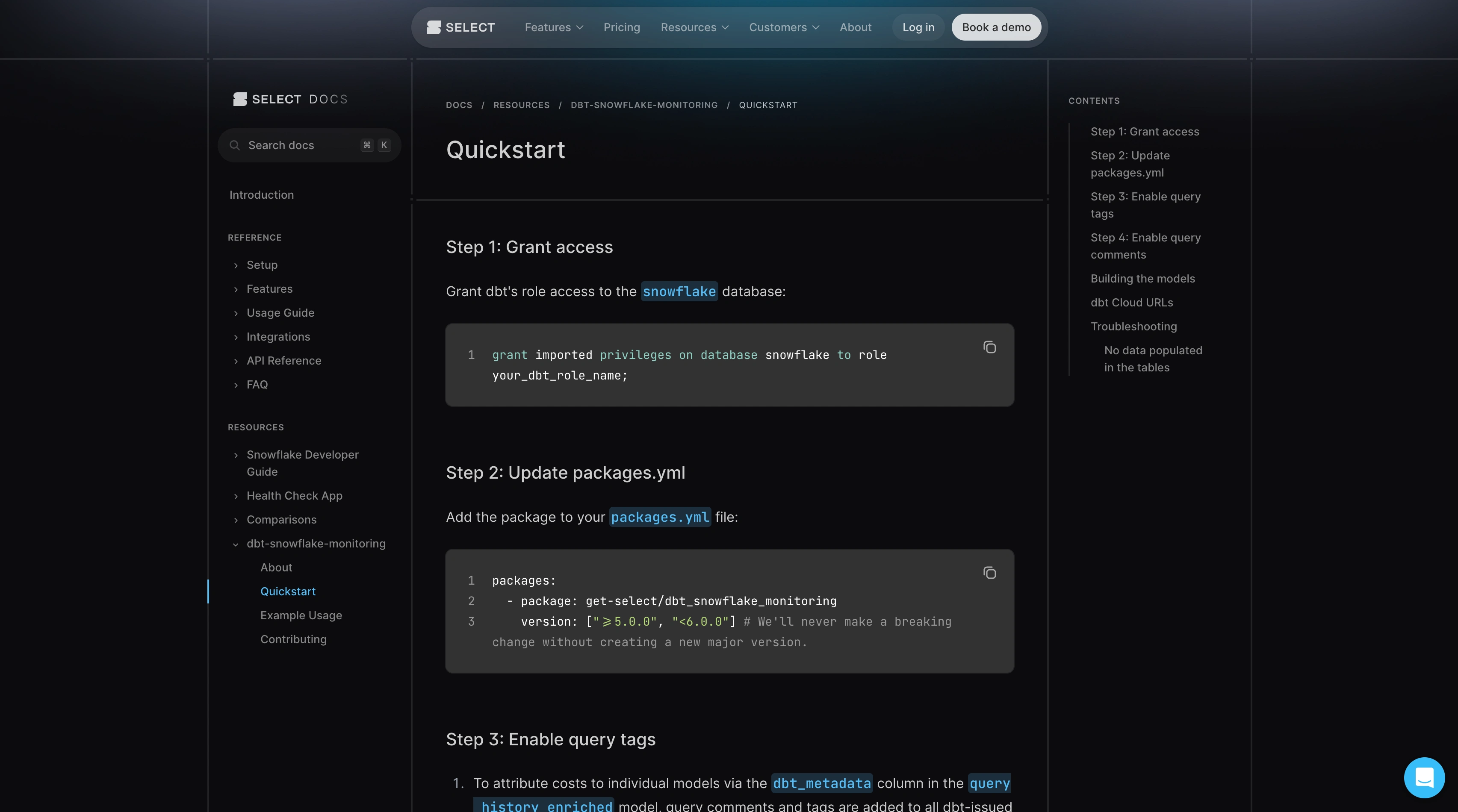This screenshot has width=1458, height=812.
Task: Jump to Troubleshooting in contents
Action: point(1133,327)
